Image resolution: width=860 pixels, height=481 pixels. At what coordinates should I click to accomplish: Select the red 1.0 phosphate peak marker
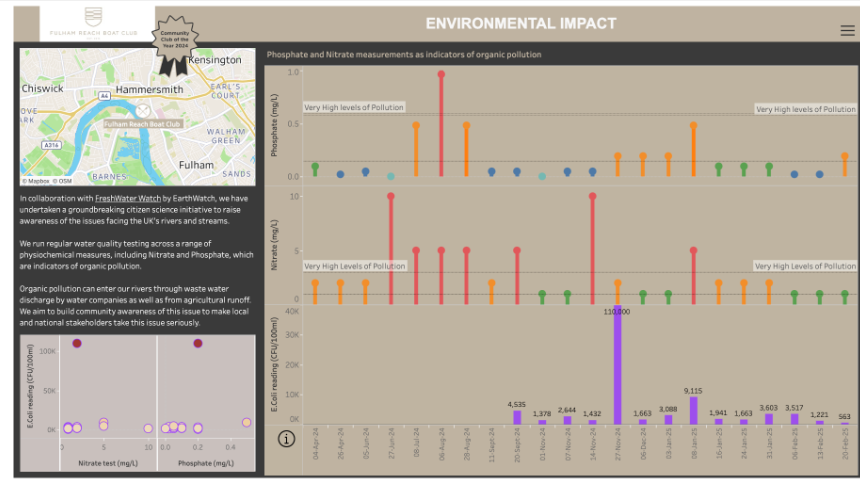click(441, 75)
